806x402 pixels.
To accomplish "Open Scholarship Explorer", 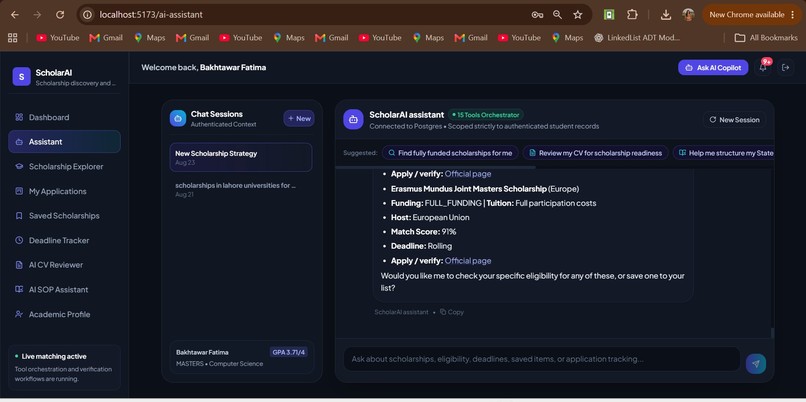I will [64, 167].
